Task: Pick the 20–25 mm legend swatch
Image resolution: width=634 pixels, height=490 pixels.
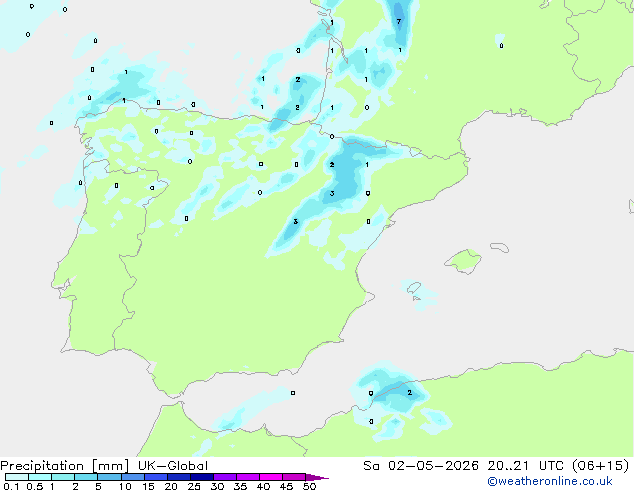Action: point(179,477)
